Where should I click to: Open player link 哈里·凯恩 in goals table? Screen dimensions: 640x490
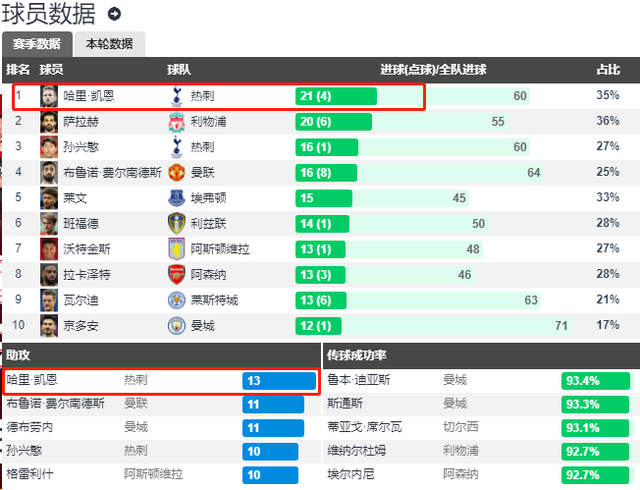[89, 97]
